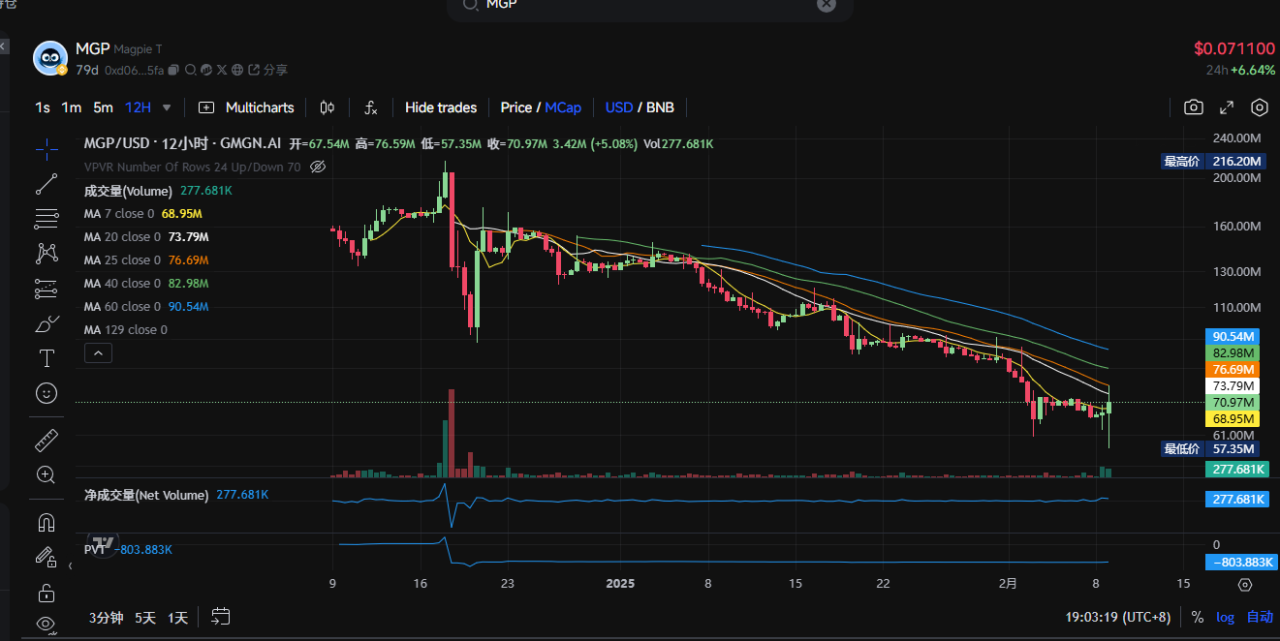
Task: Select the ruler measure tool
Action: 46,440
